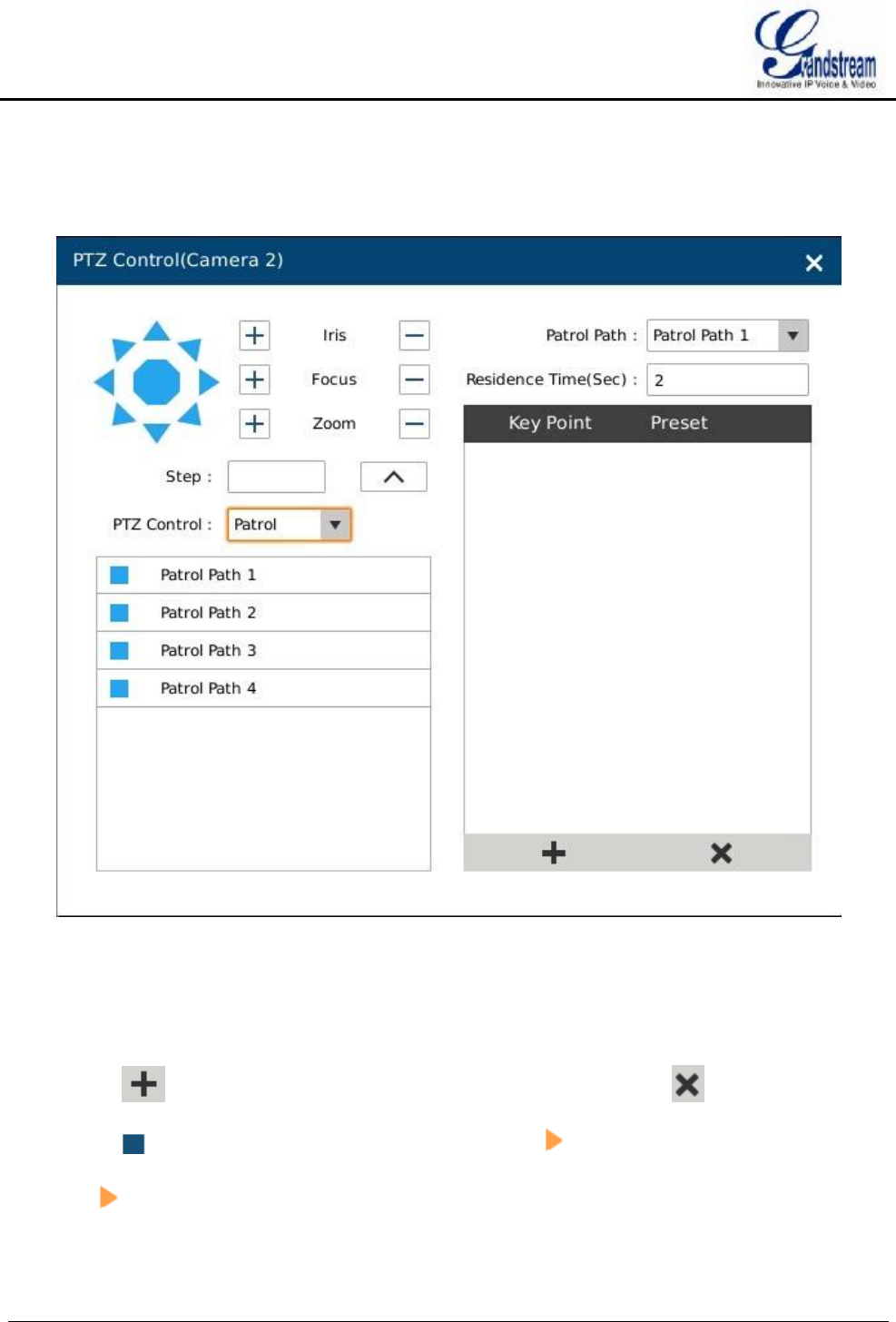Zoom in with plus button

coord(254,423)
